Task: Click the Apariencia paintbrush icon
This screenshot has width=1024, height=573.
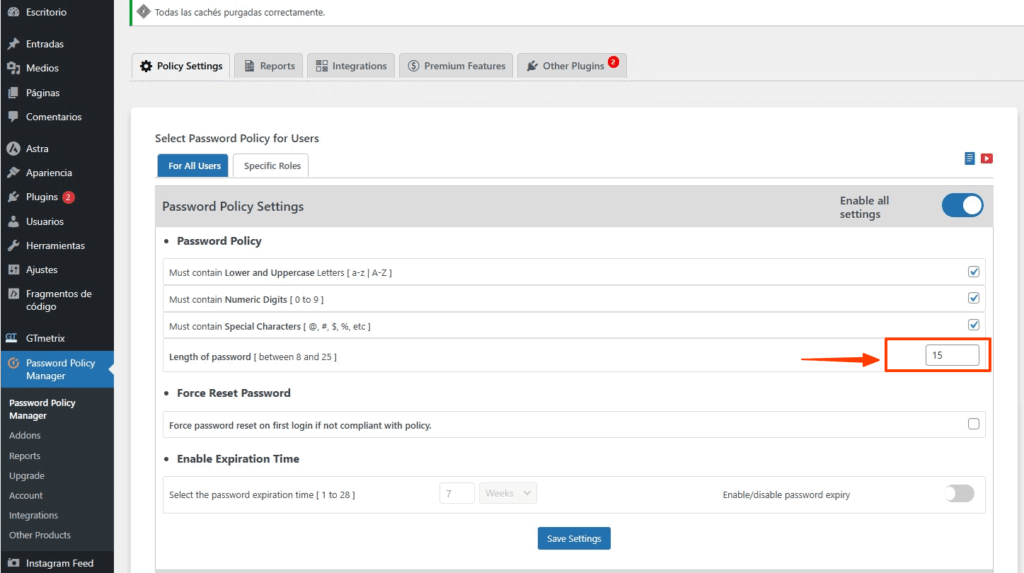Action: click(x=13, y=172)
